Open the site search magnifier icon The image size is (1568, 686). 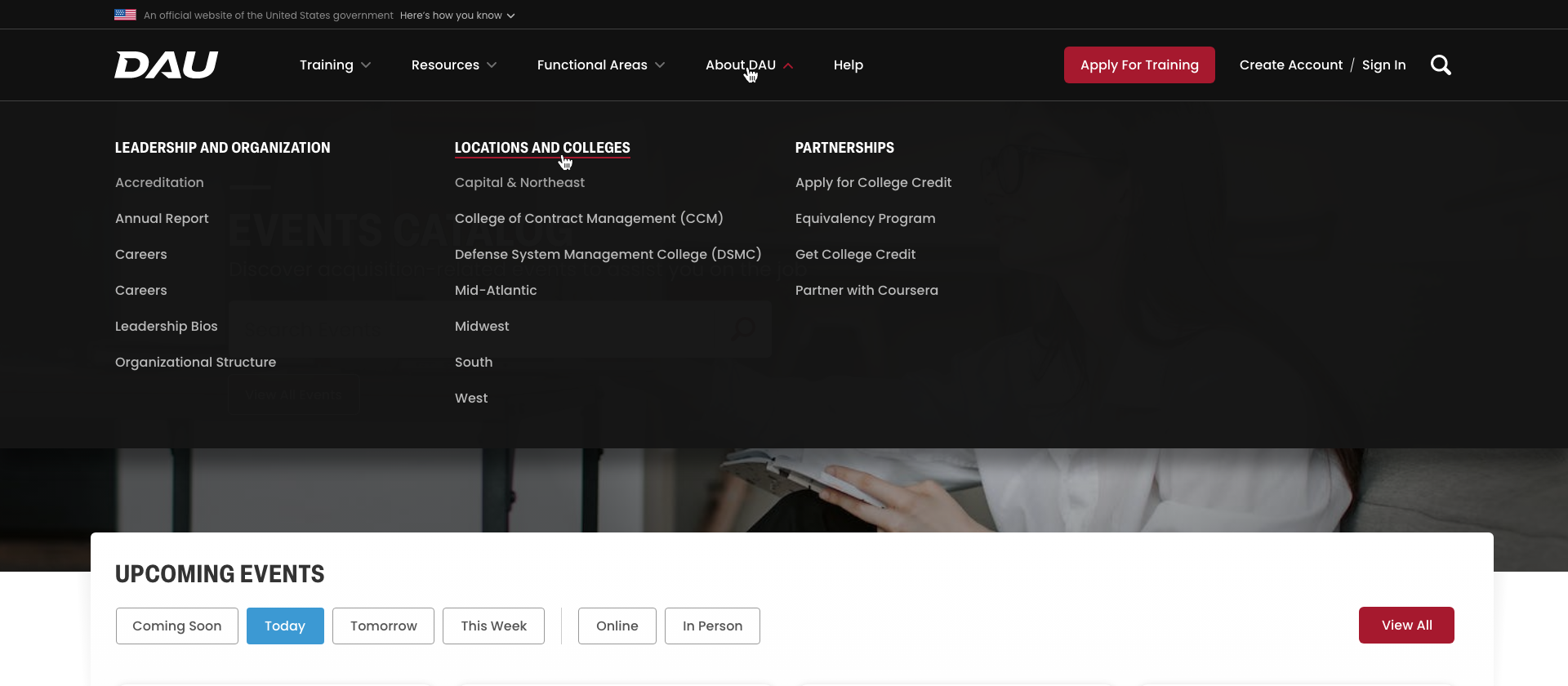(1441, 65)
